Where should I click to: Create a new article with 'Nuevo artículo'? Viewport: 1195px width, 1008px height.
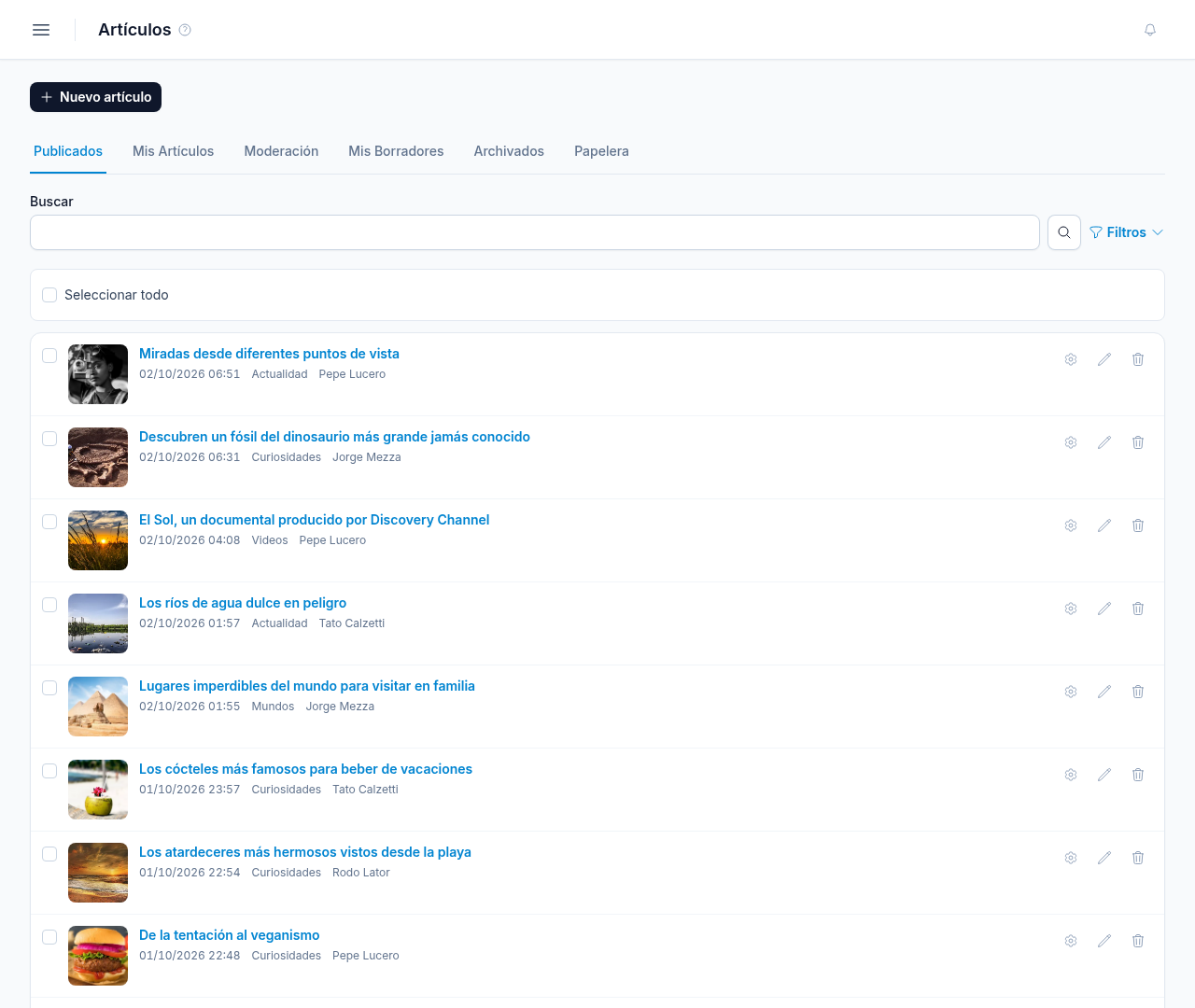[95, 97]
